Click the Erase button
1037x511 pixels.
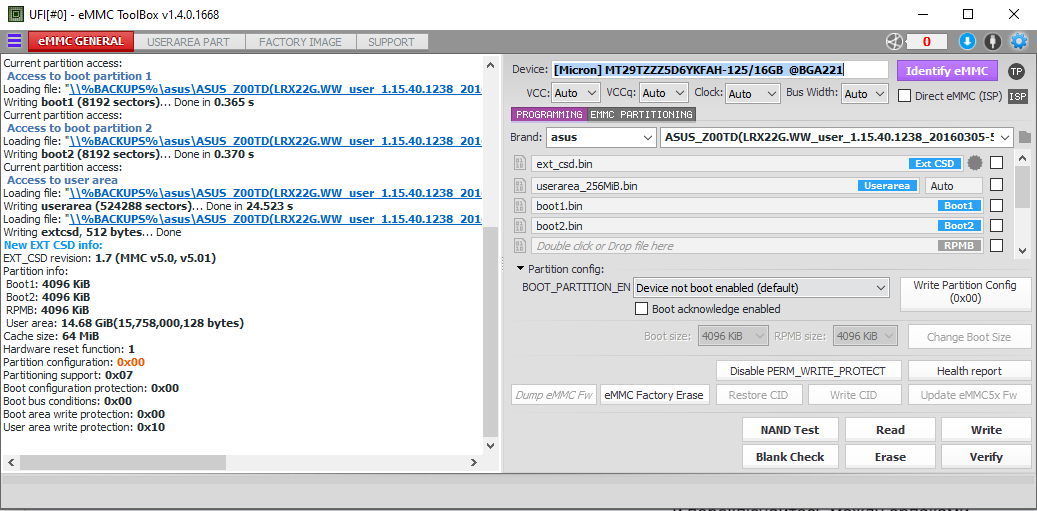tap(890, 457)
